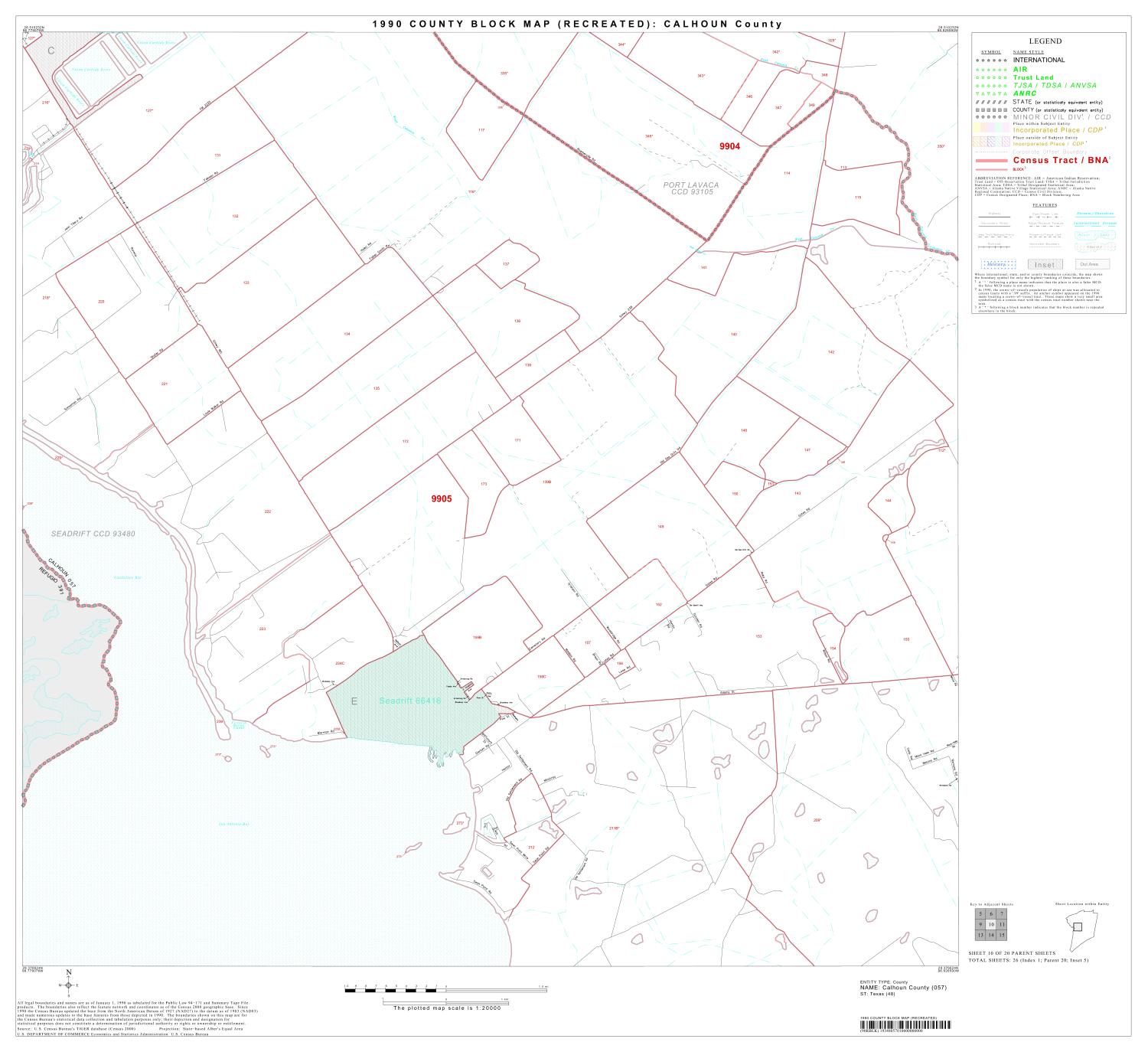The width and height of the screenshot is (1148, 1052).
Task: Toggle the Military boundary feature in legend
Action: [x=999, y=263]
